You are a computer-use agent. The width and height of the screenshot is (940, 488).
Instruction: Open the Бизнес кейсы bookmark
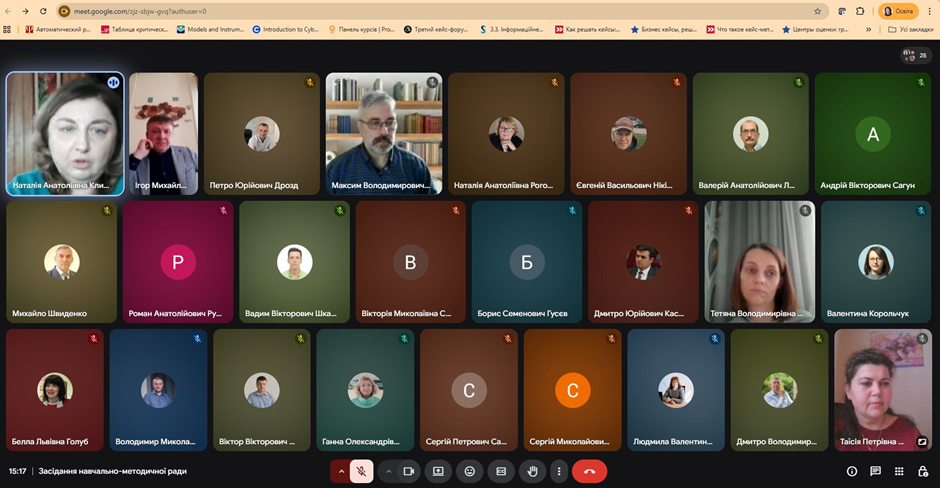(x=664, y=29)
